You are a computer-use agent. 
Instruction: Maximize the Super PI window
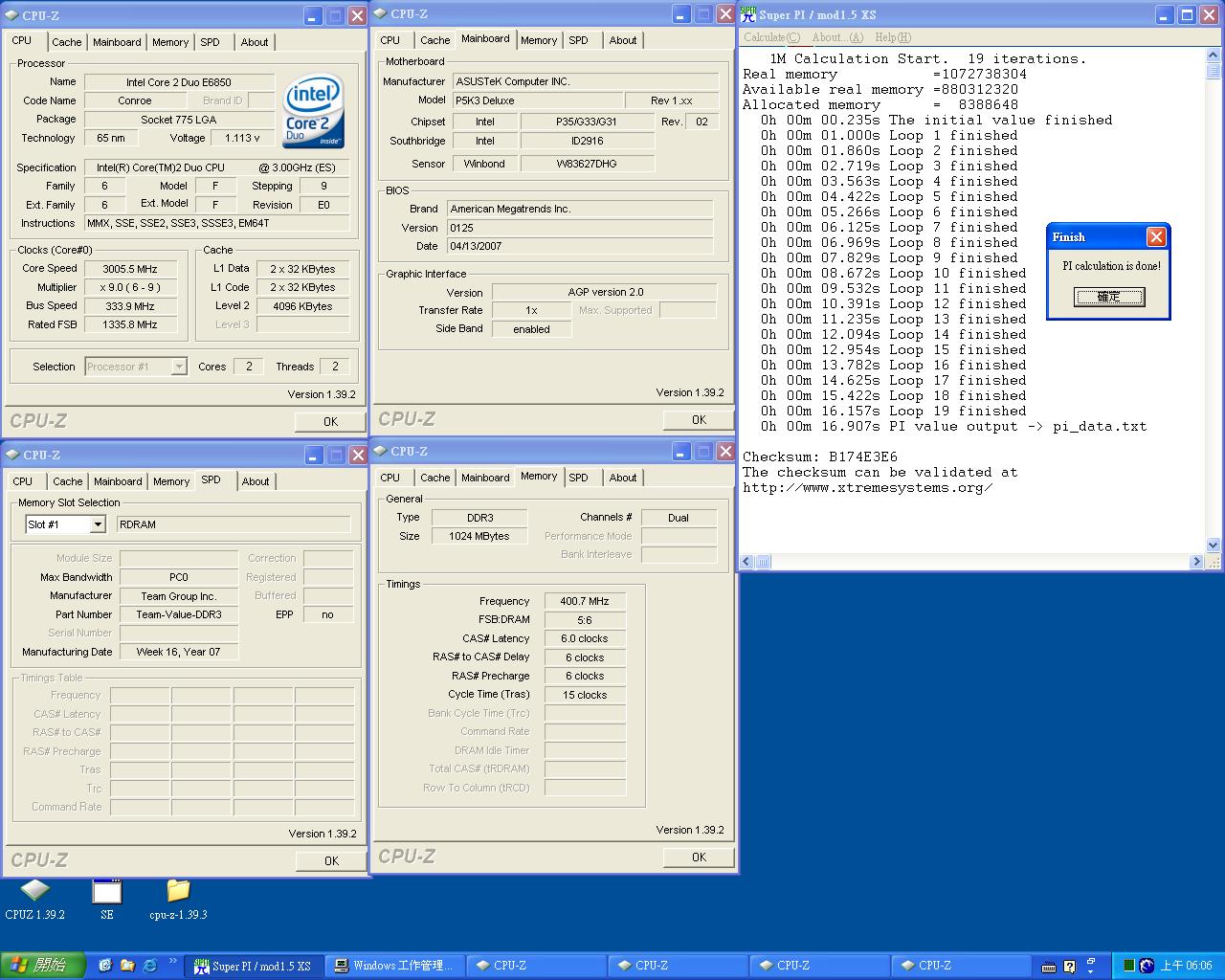(x=1187, y=14)
